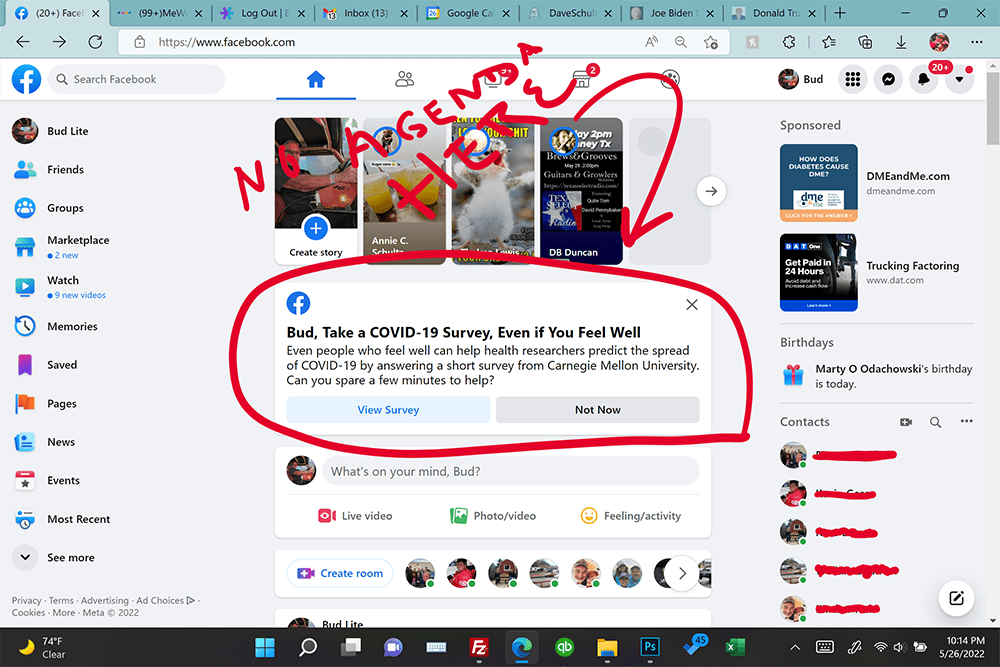1000x667 pixels.
Task: Open Windows Start button on taskbar
Action: point(265,647)
